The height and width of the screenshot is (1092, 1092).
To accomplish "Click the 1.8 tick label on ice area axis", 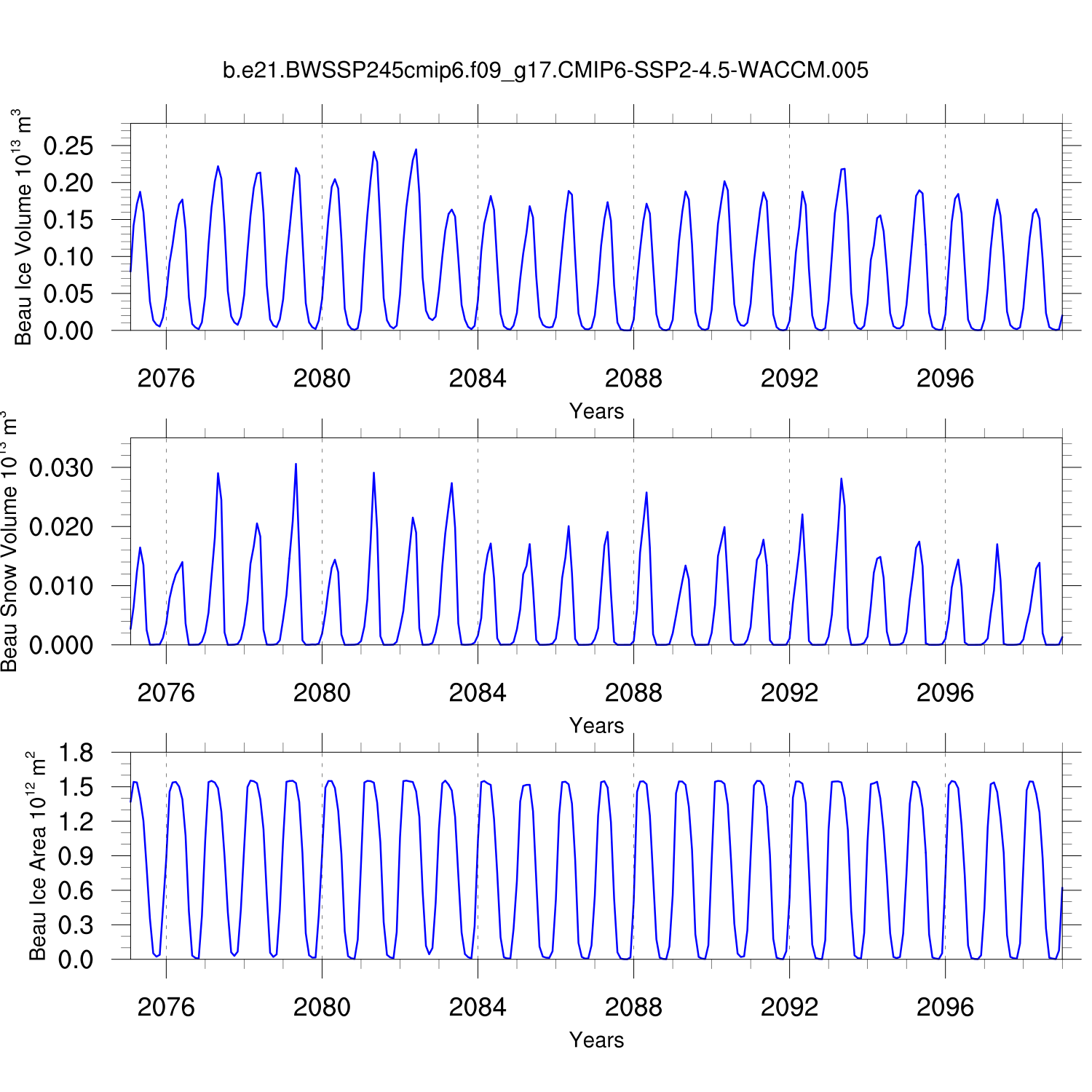I will (x=76, y=753).
